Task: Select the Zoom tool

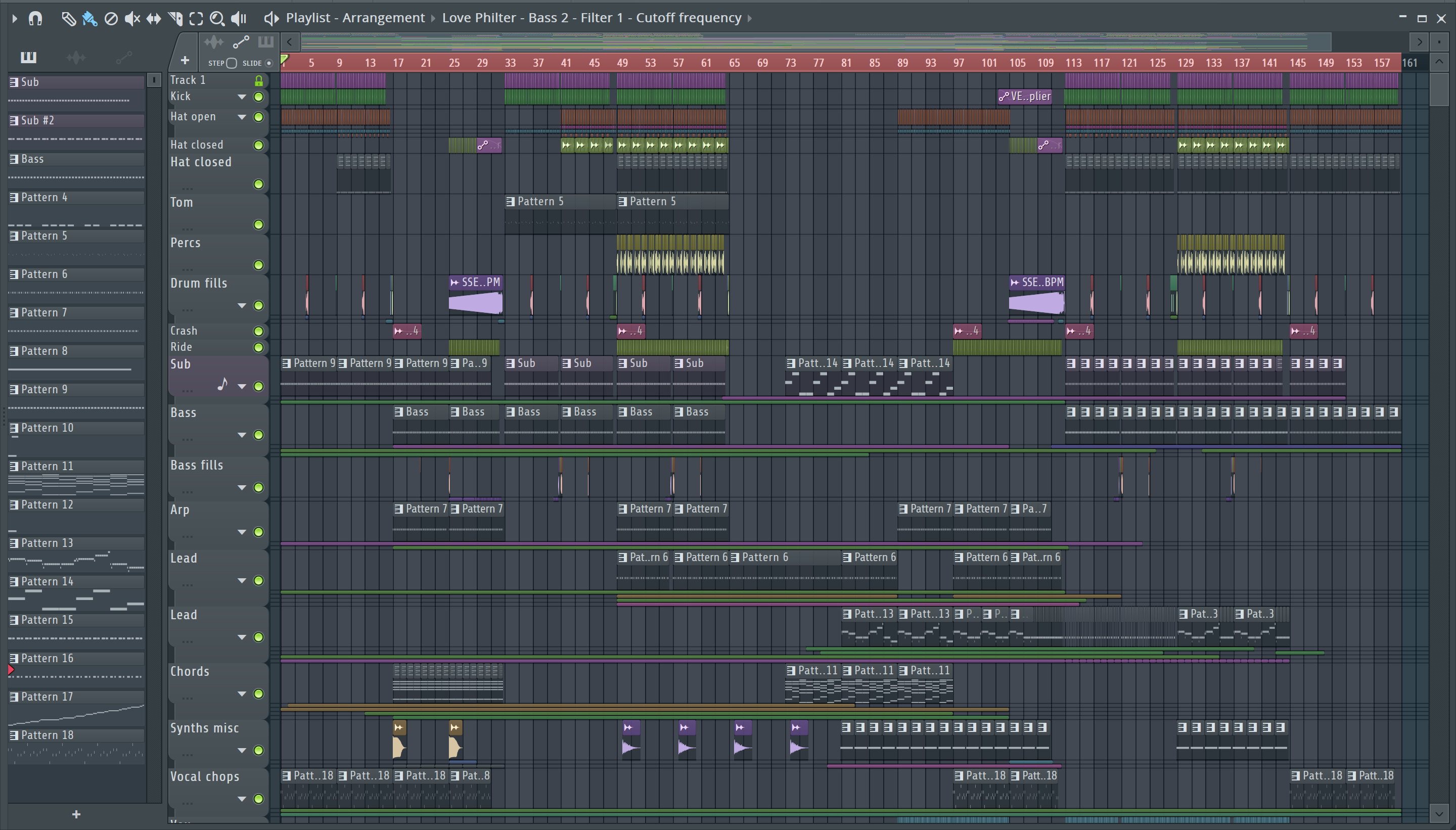Action: [217, 18]
